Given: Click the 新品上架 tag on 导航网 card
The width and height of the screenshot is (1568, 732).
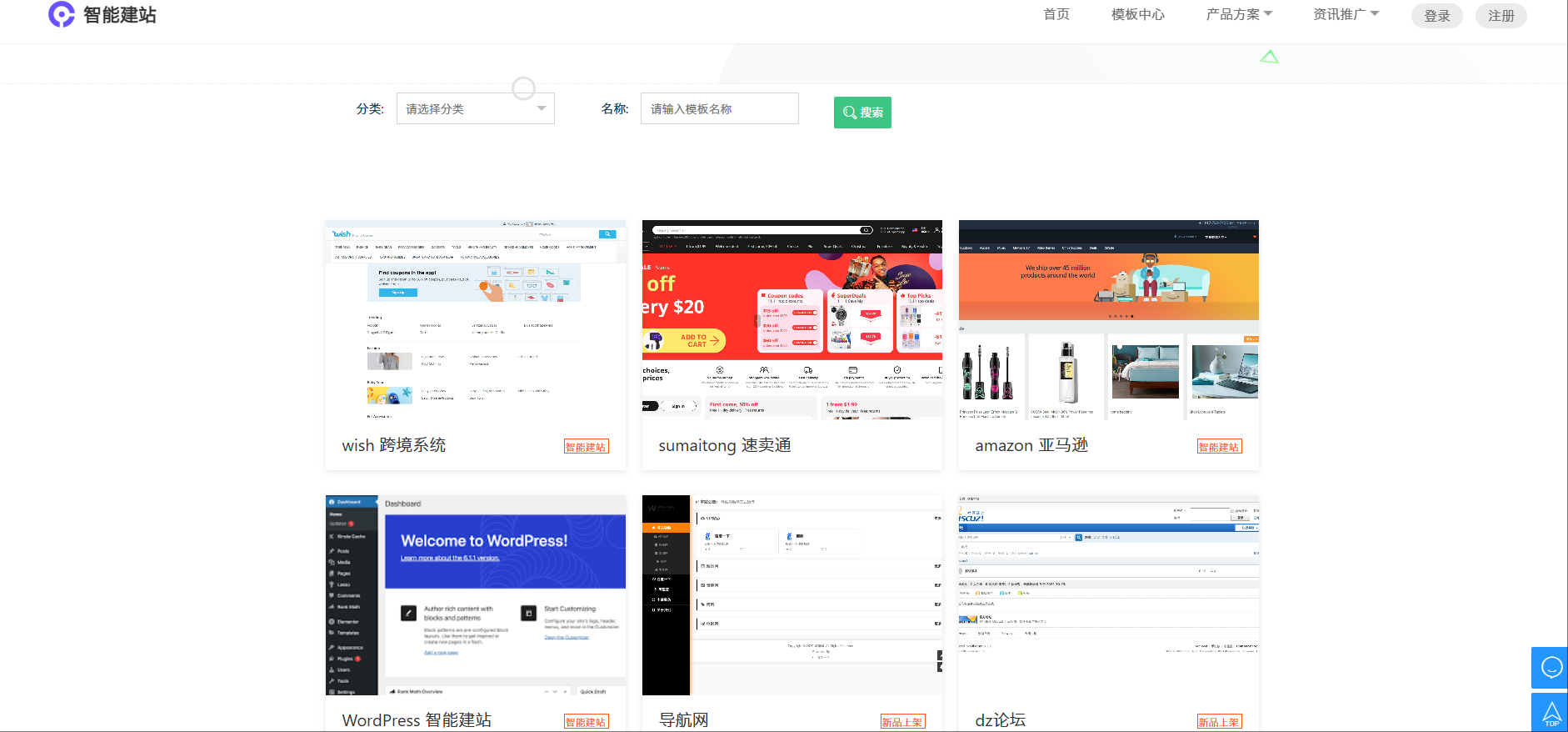Looking at the screenshot, I should pos(903,722).
